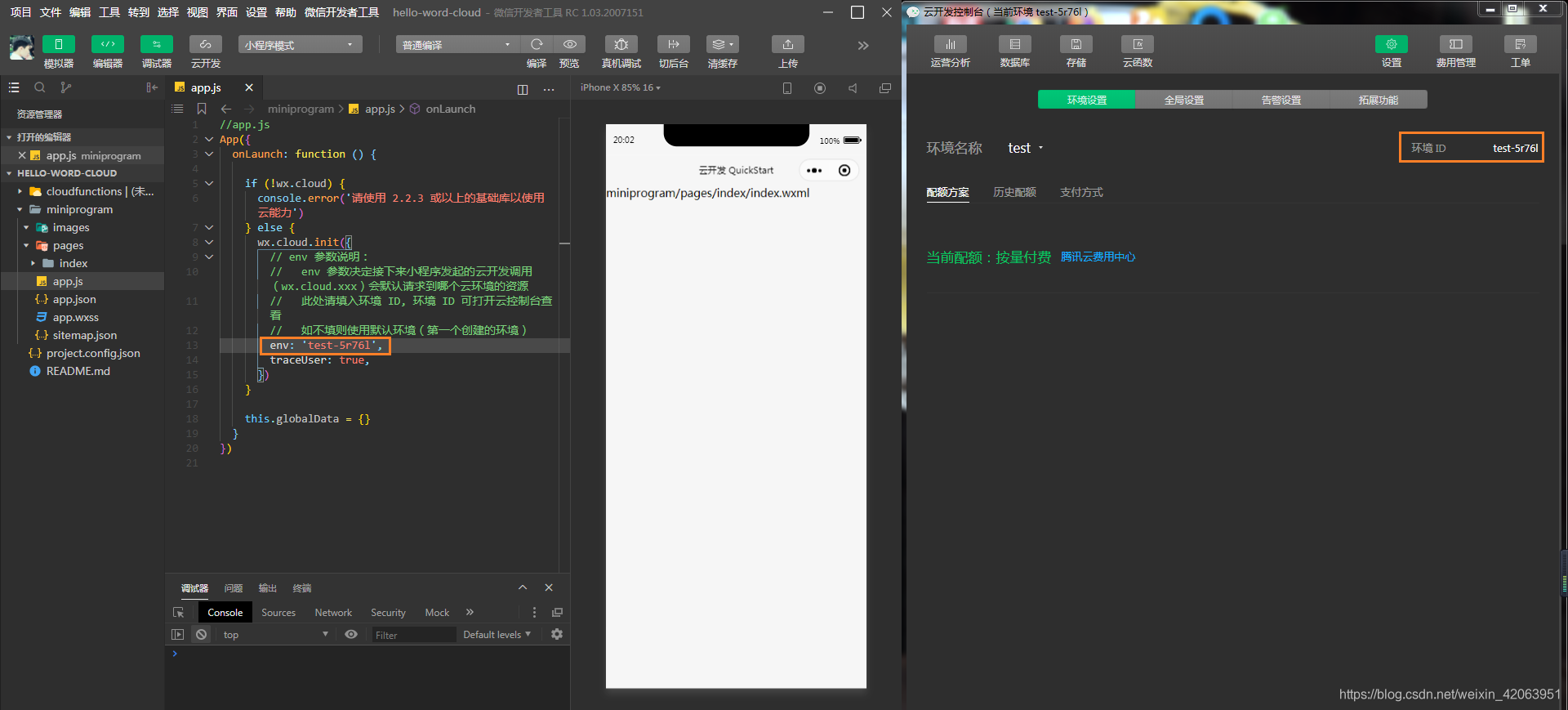Image resolution: width=1568 pixels, height=710 pixels.
Task: Fold the App function at line 2
Action: (209, 140)
